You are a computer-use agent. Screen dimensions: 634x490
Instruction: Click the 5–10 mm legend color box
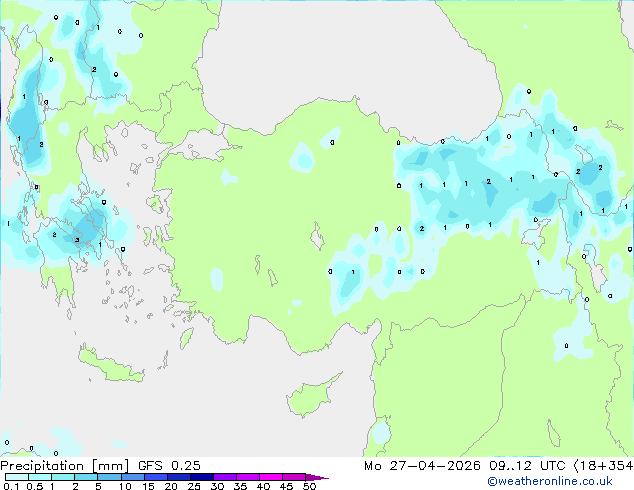(109, 477)
